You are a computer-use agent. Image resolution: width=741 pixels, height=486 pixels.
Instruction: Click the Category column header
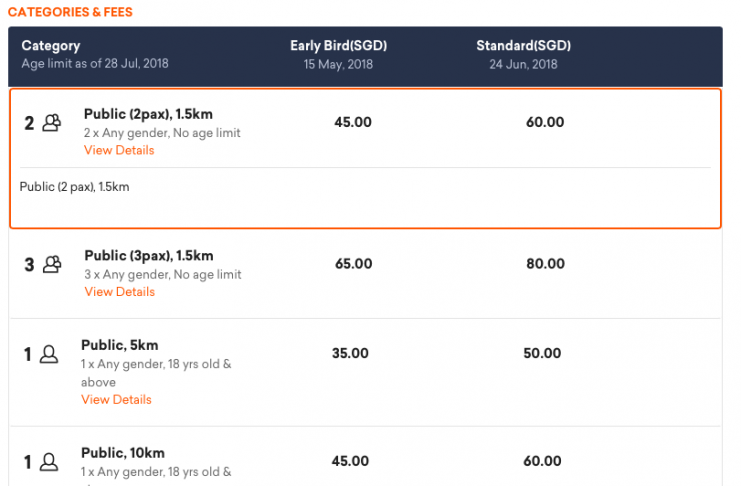51,46
